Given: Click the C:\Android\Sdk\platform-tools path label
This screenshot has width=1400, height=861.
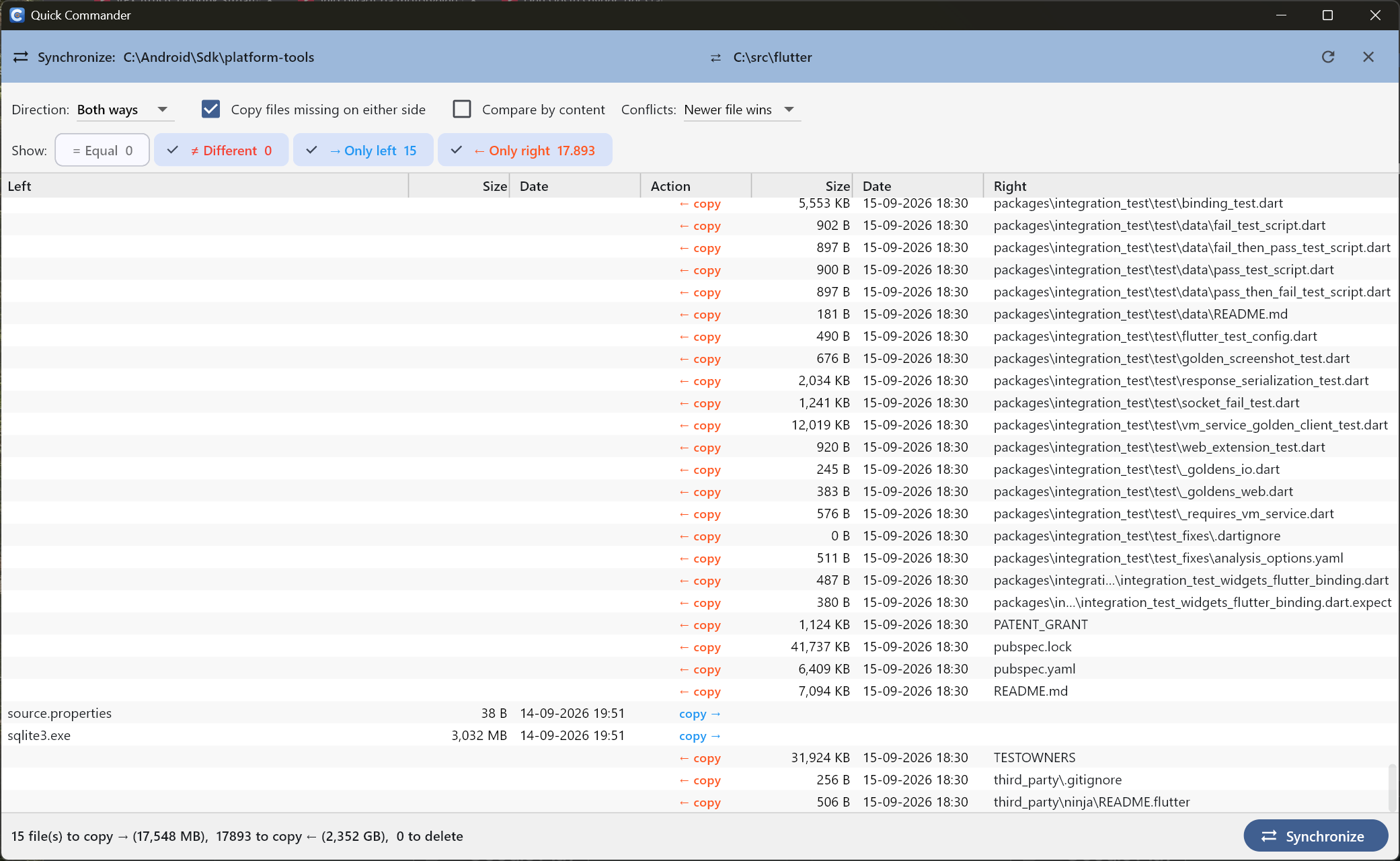Looking at the screenshot, I should click(x=219, y=57).
